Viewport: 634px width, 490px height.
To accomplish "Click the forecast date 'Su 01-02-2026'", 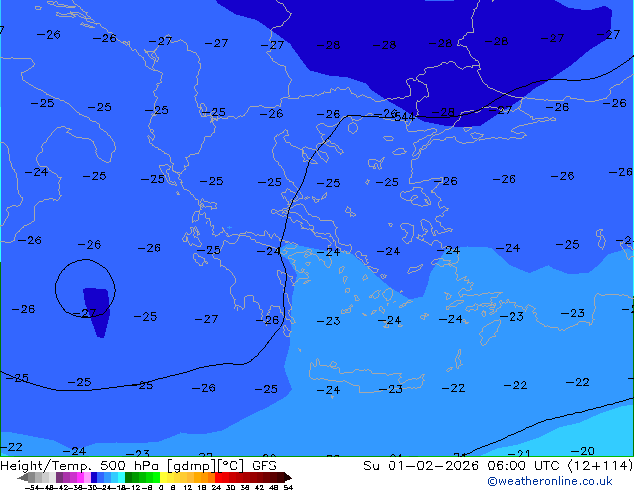I will (421, 466).
